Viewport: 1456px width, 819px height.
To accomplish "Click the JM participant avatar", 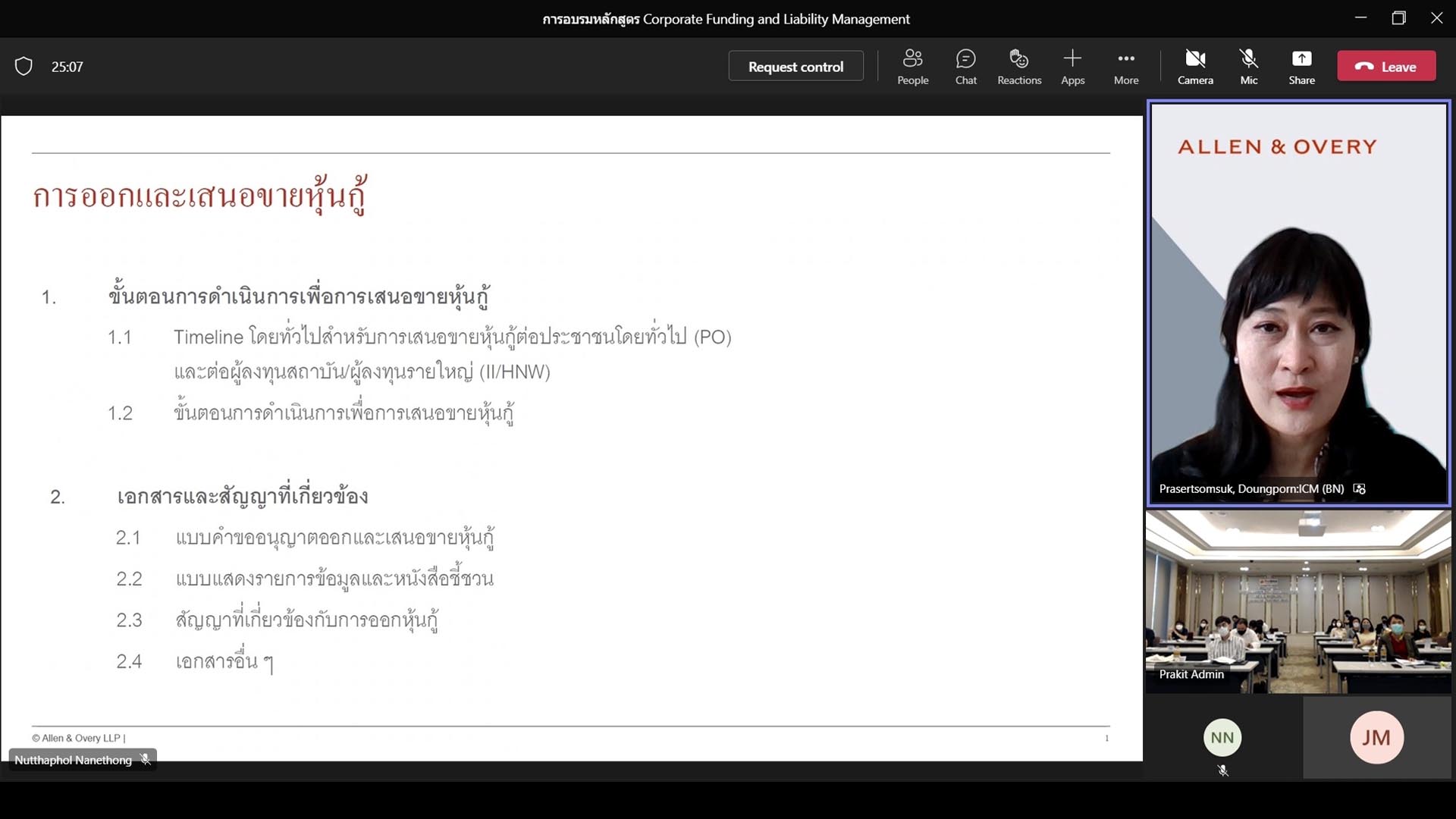I will click(x=1376, y=737).
